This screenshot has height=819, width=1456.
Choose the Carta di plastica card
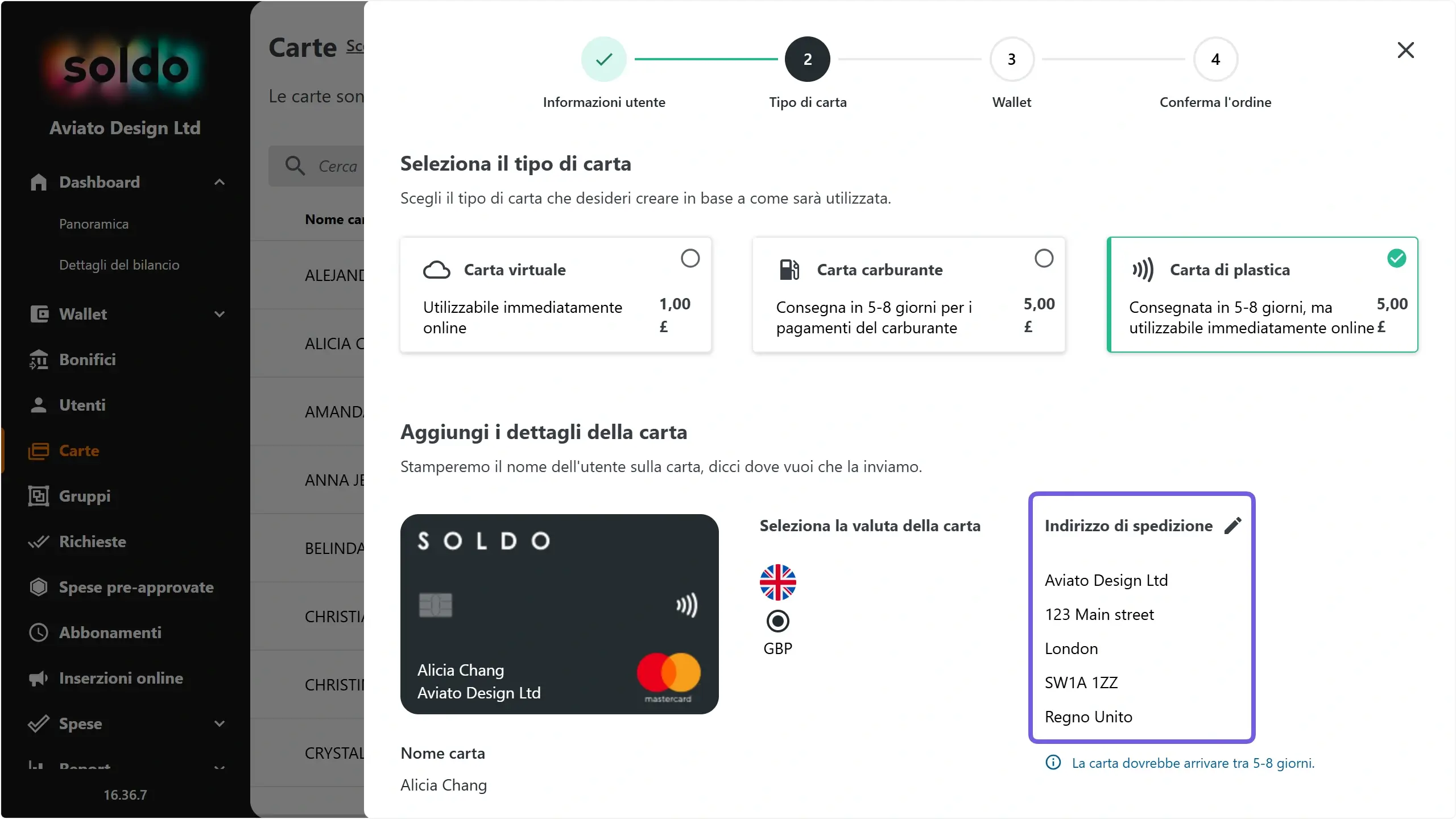1262,295
